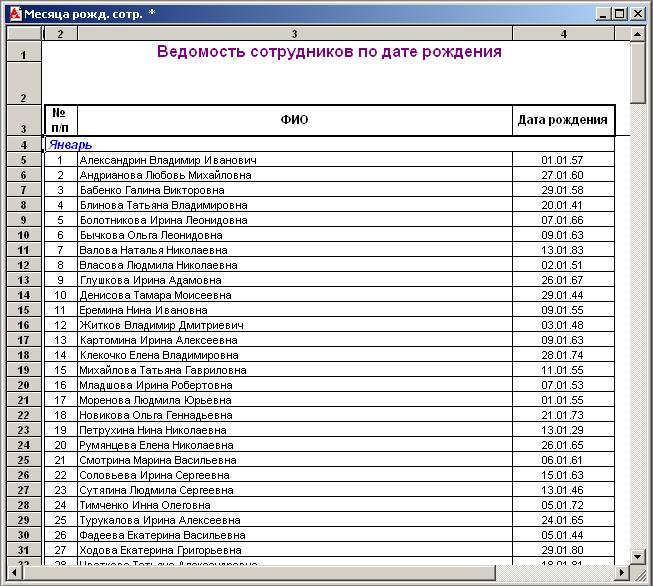Select Денисова Тамара Моисеевна cell
653x586 pixels.
coord(294,295)
